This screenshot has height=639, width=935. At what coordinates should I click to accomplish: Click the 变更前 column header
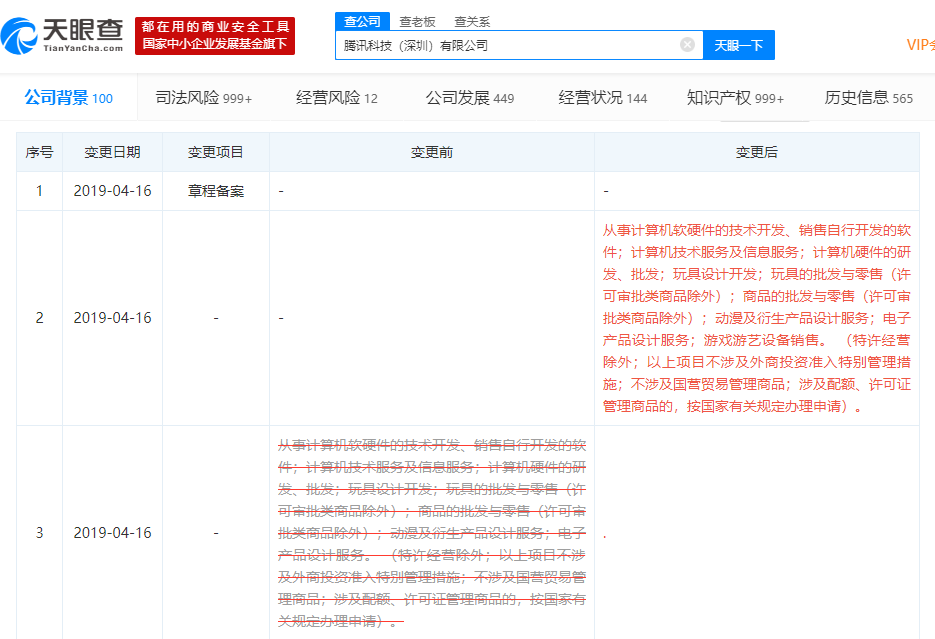coord(432,153)
